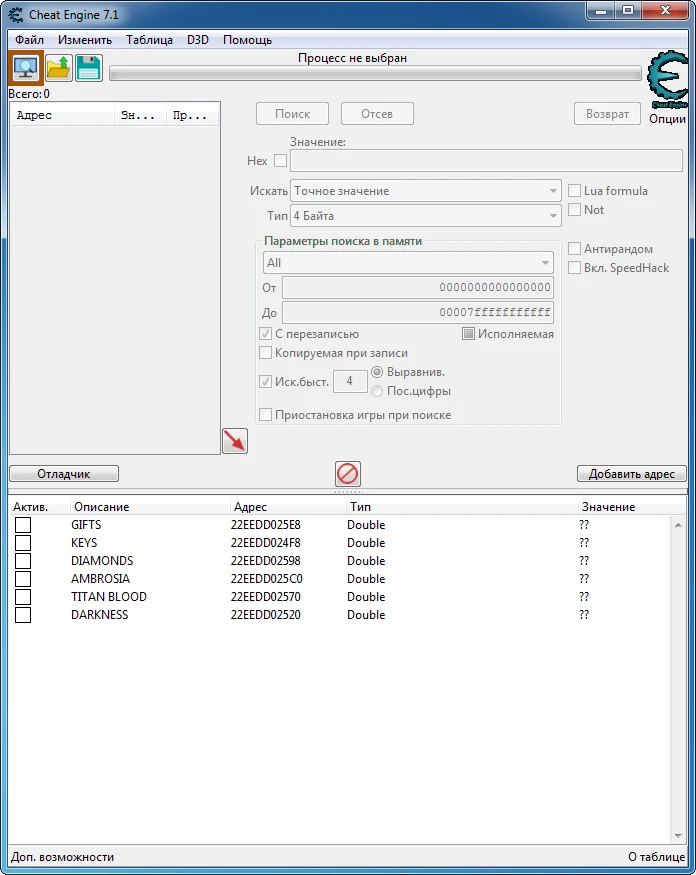Click the Добавить адрес button
Viewport: 696px width, 875px height.
631,474
